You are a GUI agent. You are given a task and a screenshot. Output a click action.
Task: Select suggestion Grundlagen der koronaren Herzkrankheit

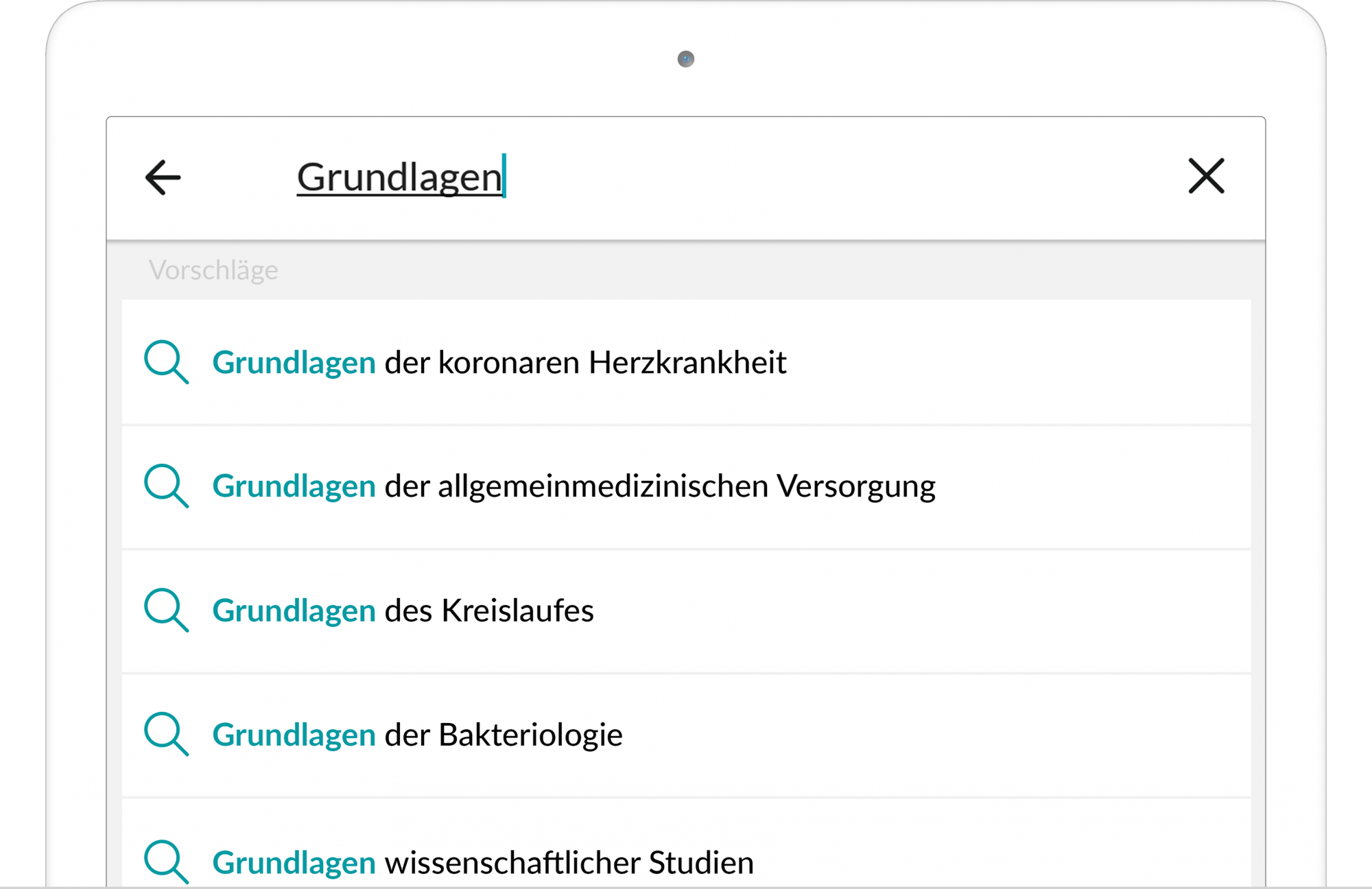click(x=687, y=361)
